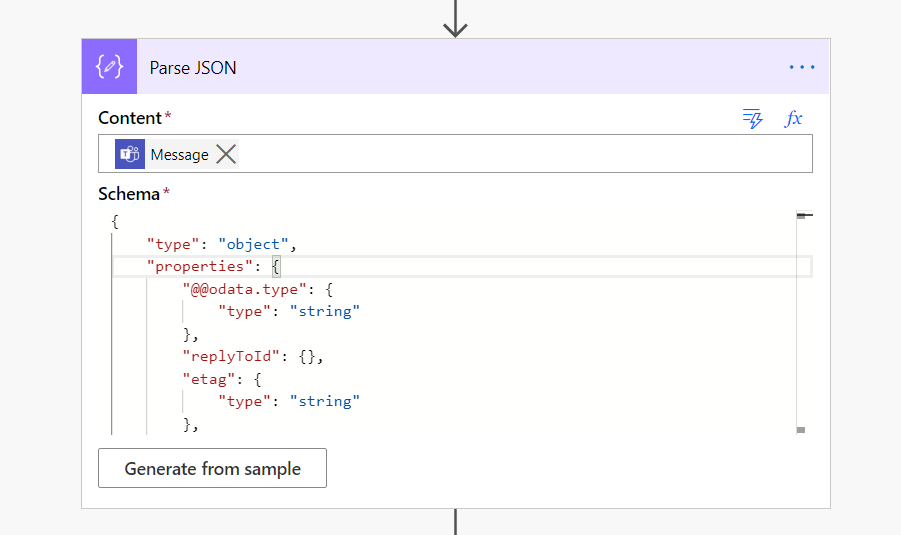Click the Teams icon in Message token
This screenshot has width=901, height=535.
pos(129,154)
